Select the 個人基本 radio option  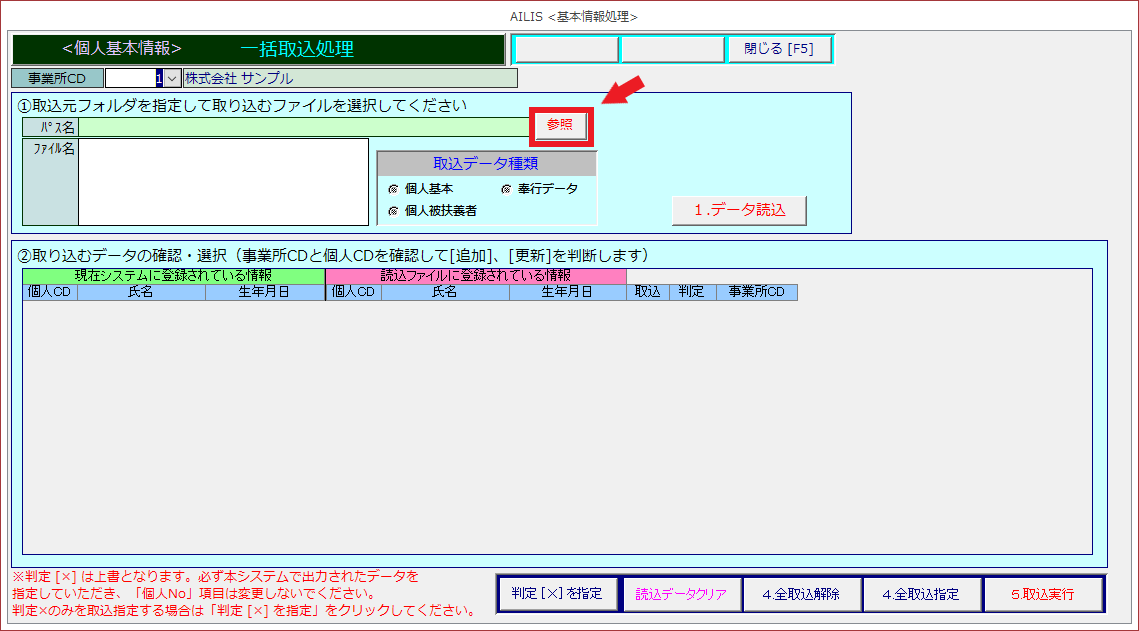click(393, 189)
